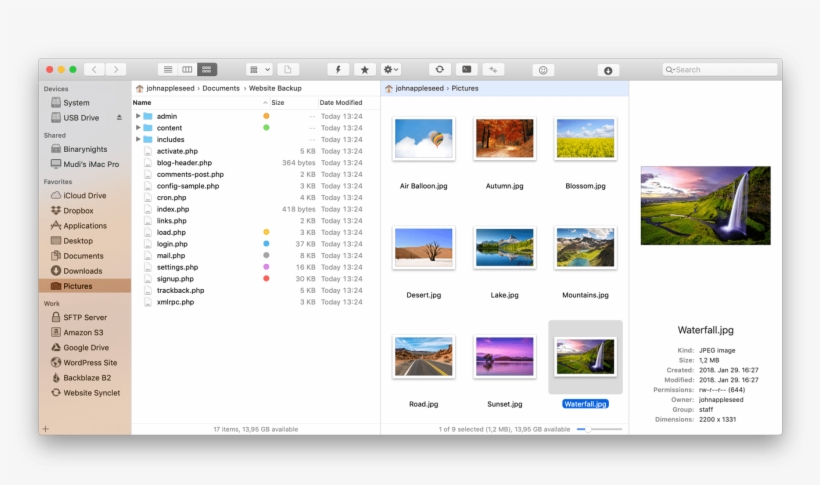The height and width of the screenshot is (485, 820).
Task: Open the gear action dropdown menu
Action: point(391,69)
